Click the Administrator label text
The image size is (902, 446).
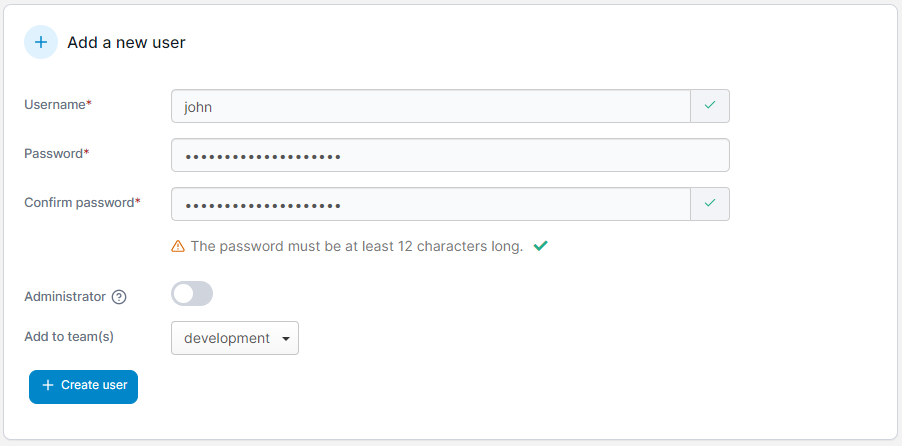tap(65, 296)
